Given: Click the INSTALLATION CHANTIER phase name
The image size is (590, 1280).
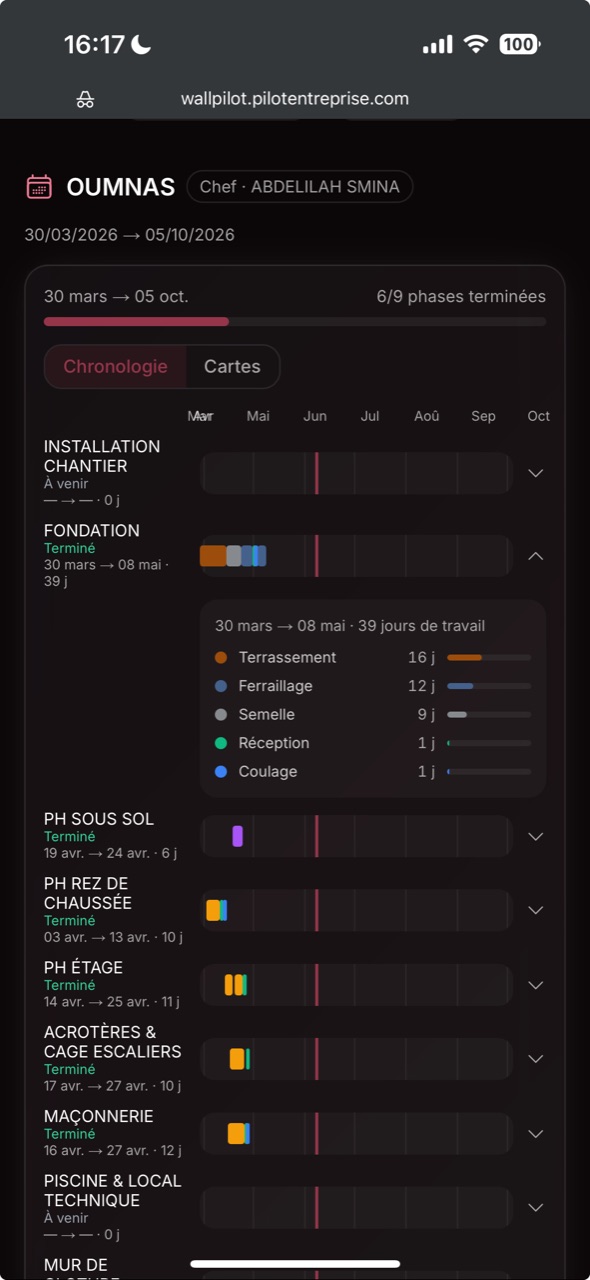Looking at the screenshot, I should pos(102,456).
